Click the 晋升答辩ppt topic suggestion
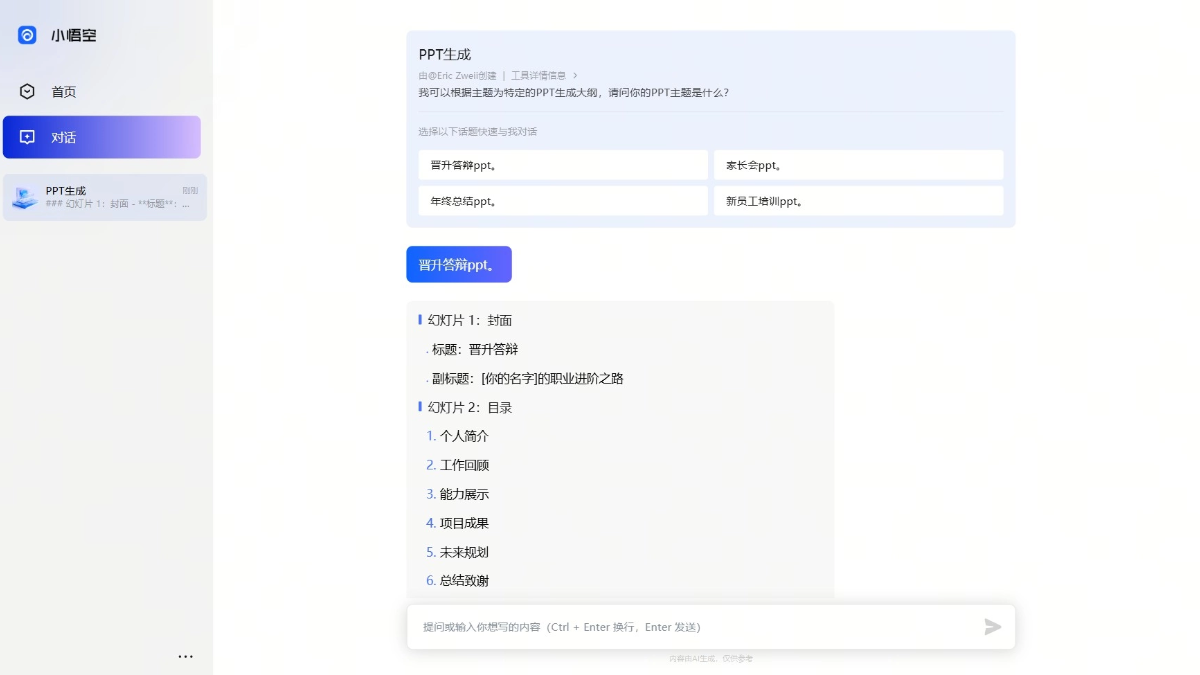Screen dimensions: 1200x675 tap(562, 164)
